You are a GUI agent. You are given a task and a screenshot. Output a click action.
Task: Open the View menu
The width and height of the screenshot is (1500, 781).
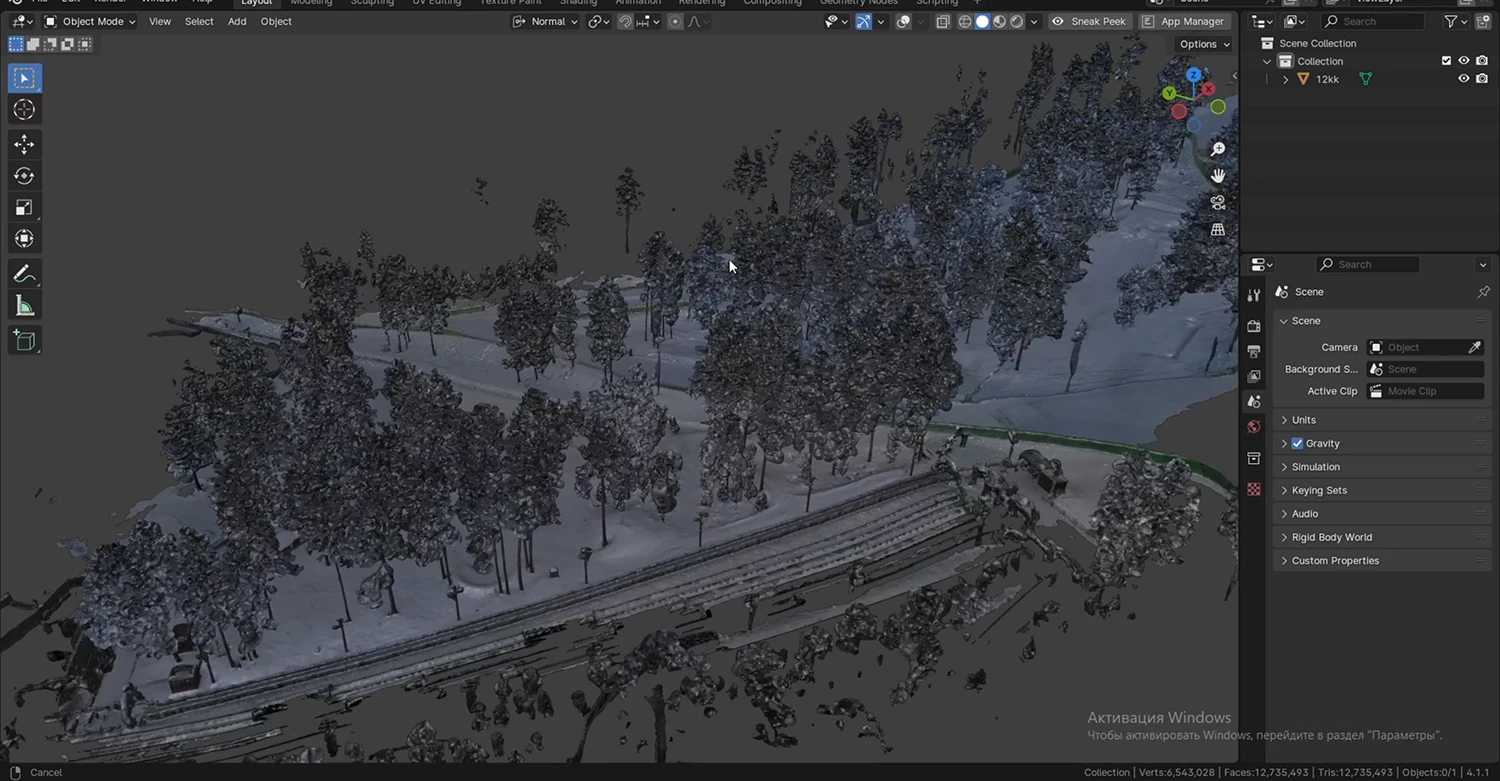(x=160, y=21)
